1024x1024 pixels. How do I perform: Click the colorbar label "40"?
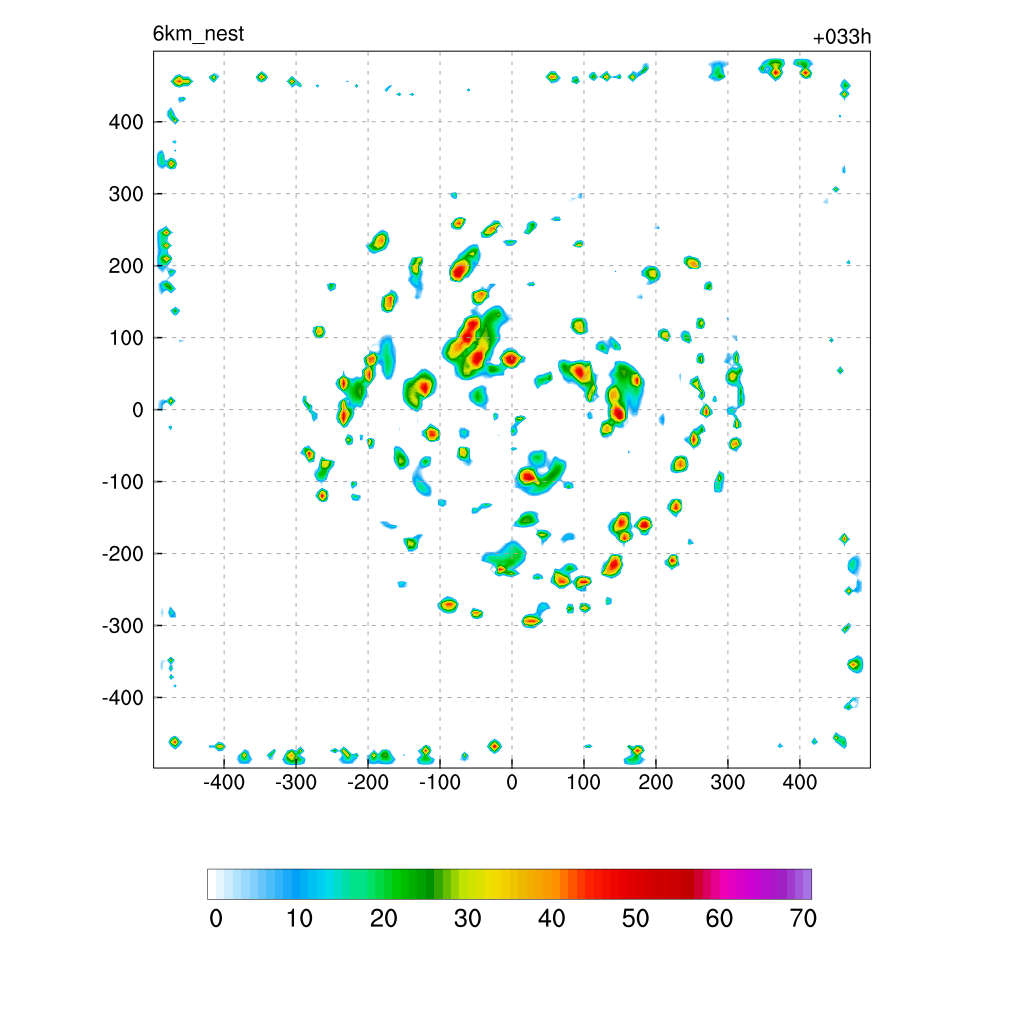[x=551, y=919]
